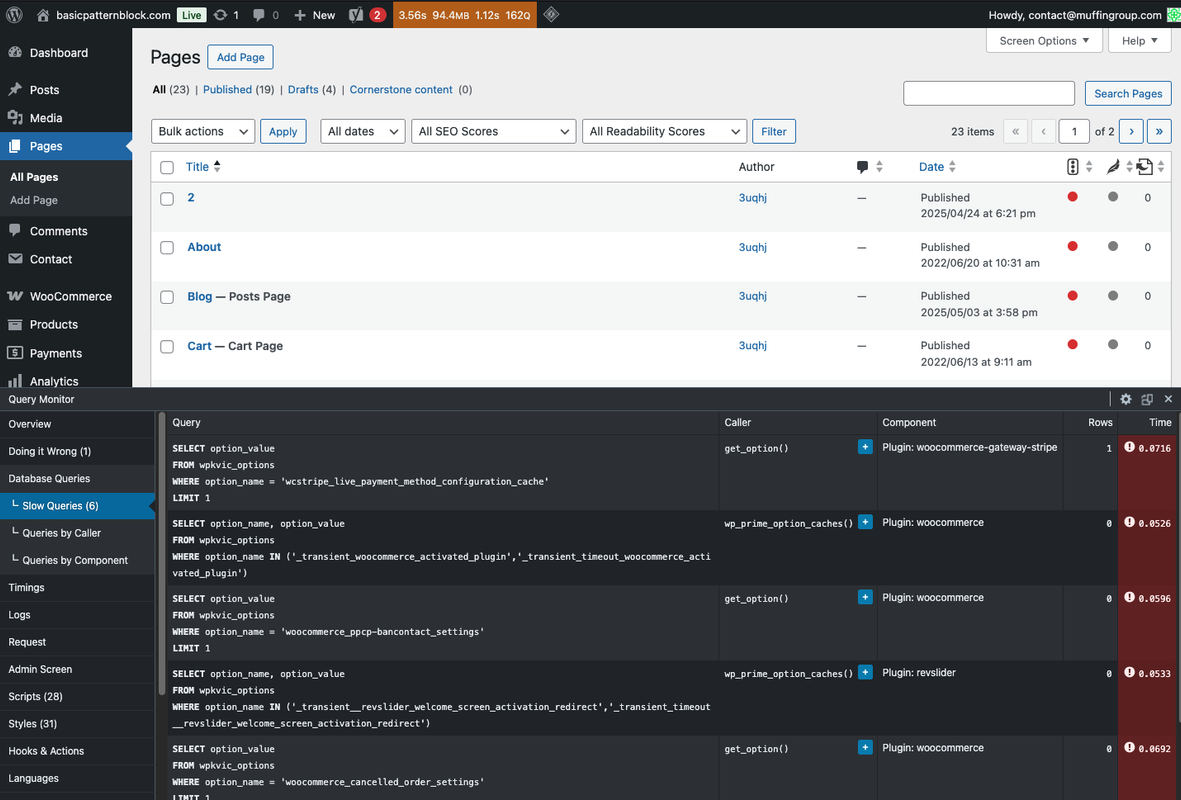Click the WordPress logo in admin bar
Viewport: 1181px width, 800px height.
tap(14, 15)
